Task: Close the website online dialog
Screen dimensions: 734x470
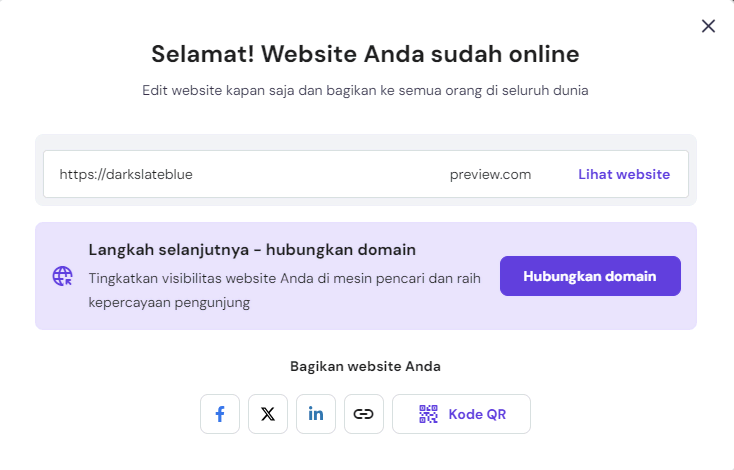Action: click(x=708, y=26)
